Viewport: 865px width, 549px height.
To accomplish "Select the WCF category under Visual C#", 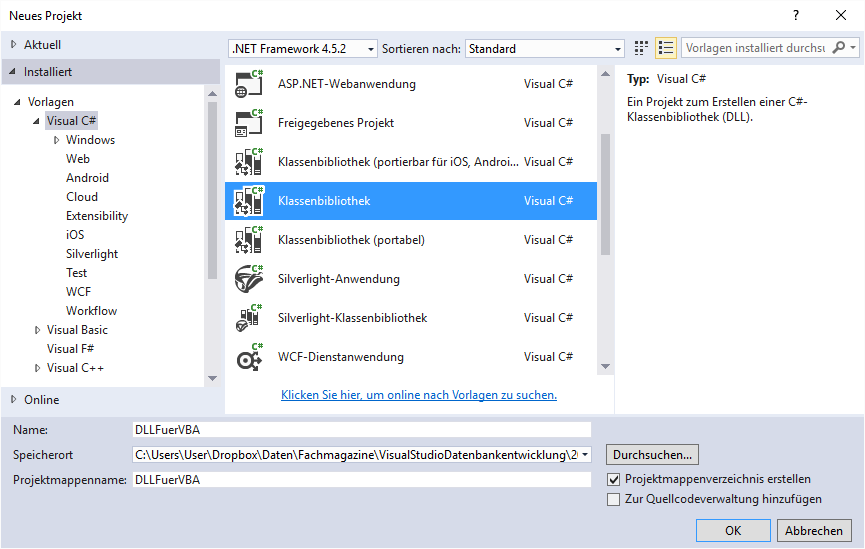I will [x=77, y=292].
